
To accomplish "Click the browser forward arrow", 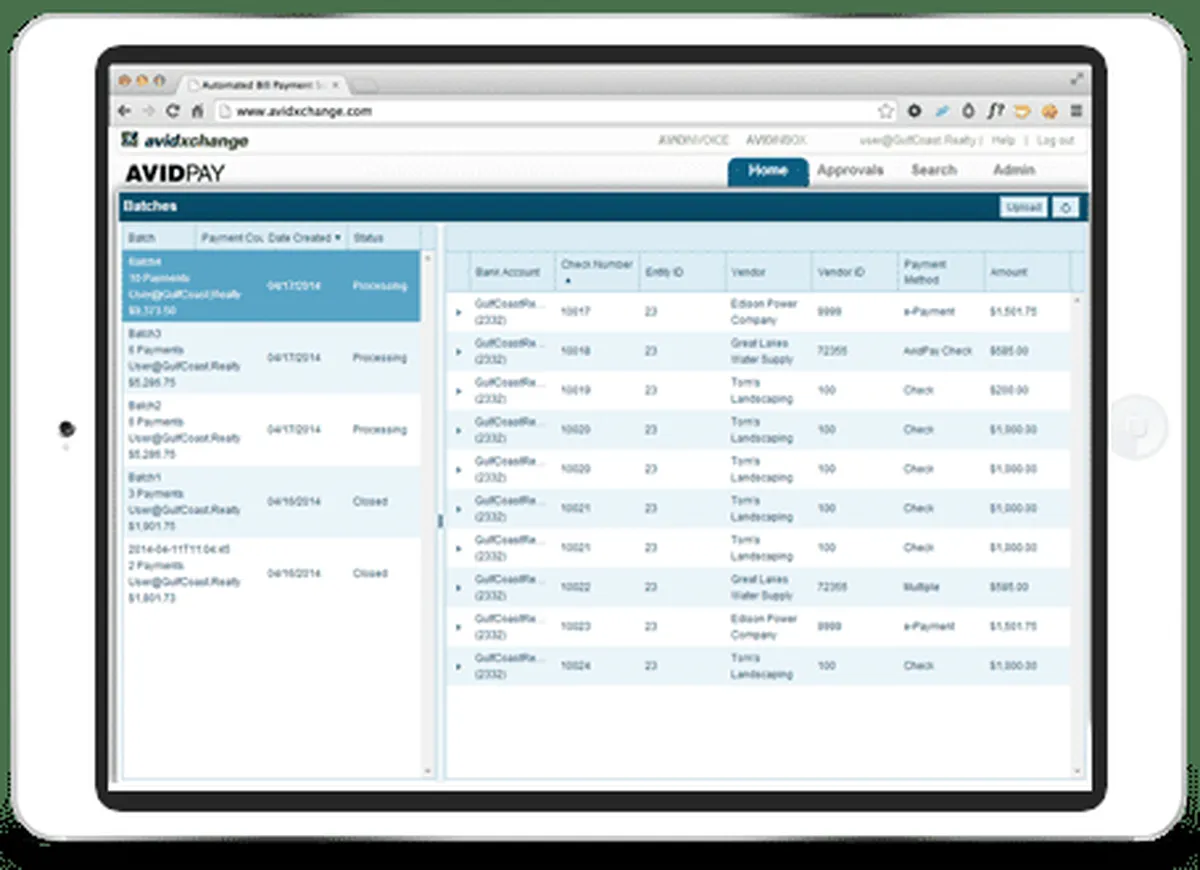I will click(x=148, y=111).
